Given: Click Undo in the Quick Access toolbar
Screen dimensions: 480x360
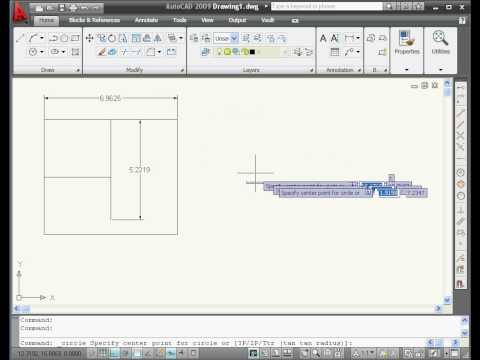Looking at the screenshot, I should click(85, 8).
